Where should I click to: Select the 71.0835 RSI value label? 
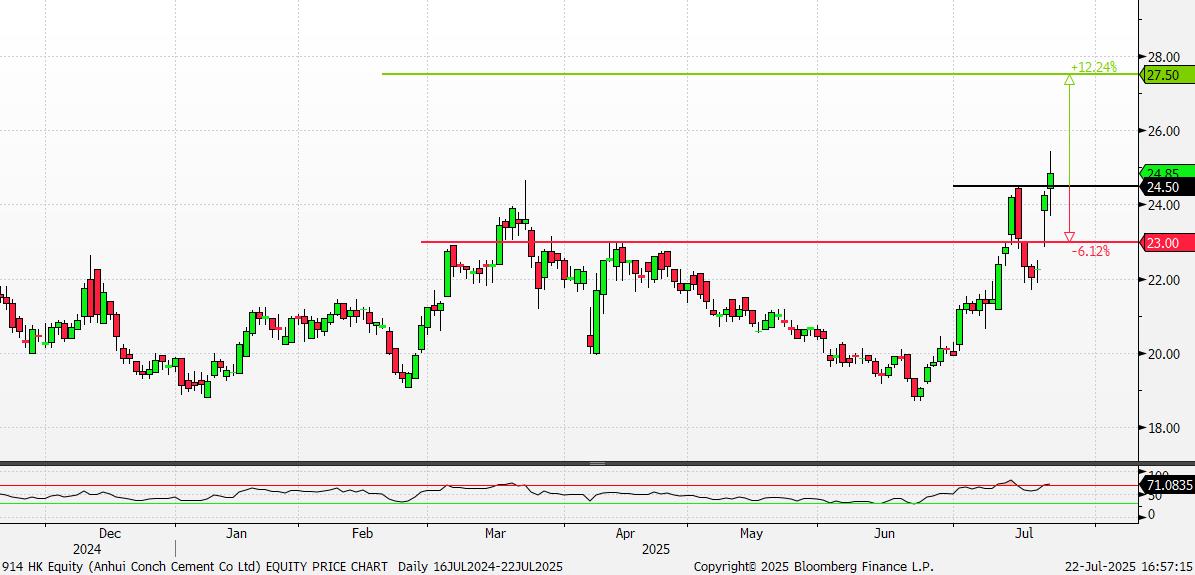click(1166, 484)
